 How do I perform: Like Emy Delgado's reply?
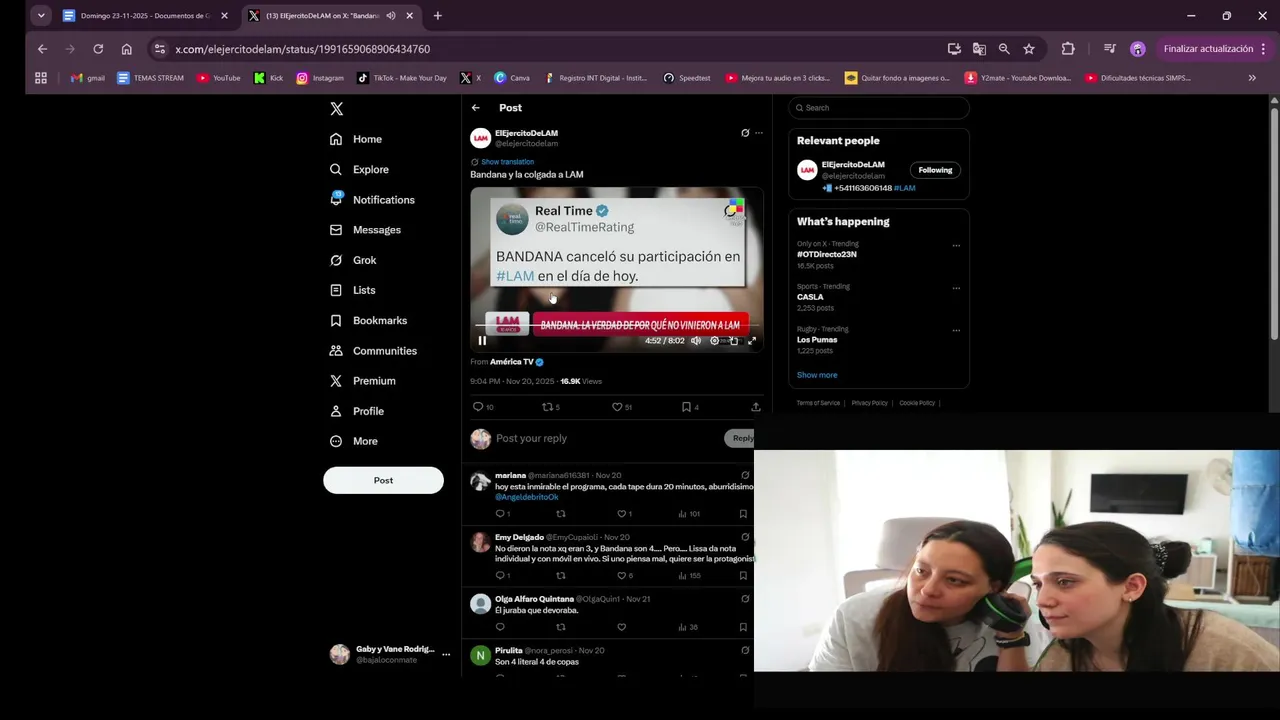pos(621,576)
